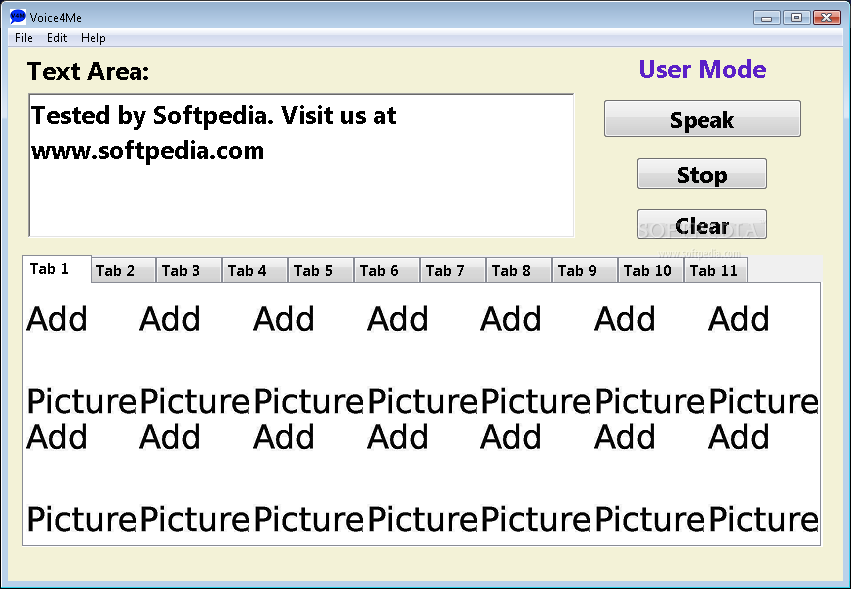
Task: Select Tab 10
Action: pyautogui.click(x=651, y=270)
